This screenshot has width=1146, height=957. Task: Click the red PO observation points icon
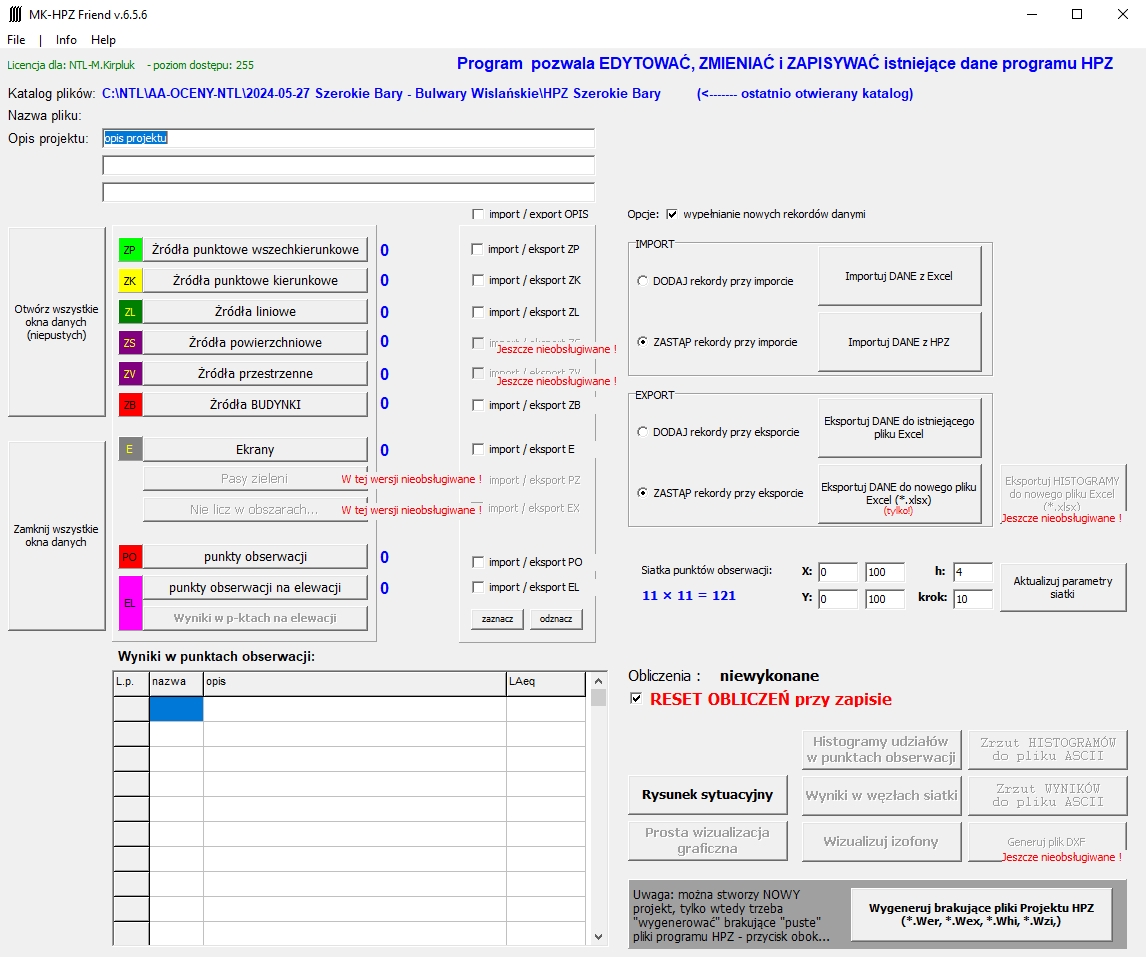130,557
